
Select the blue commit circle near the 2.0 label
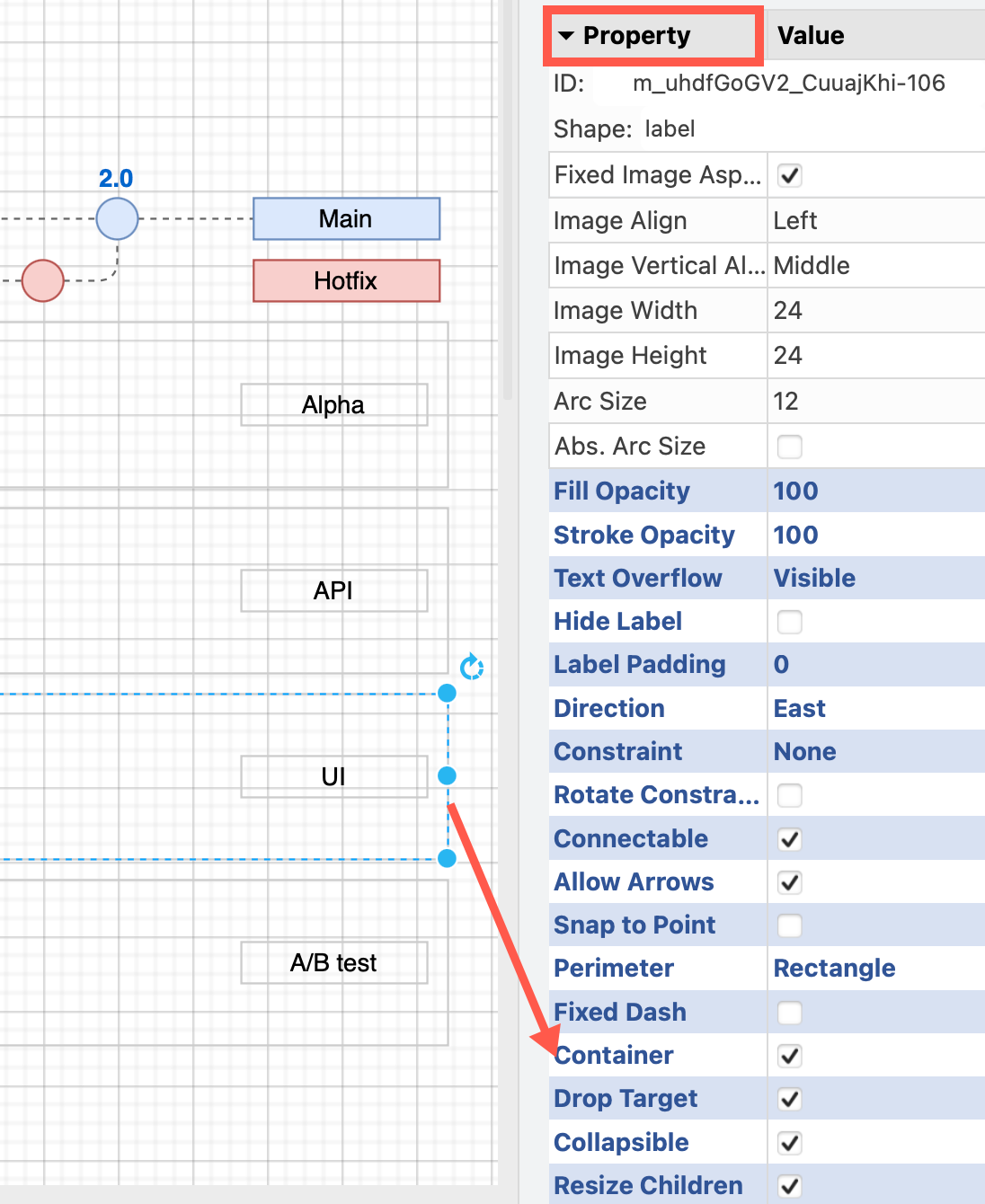point(117,218)
